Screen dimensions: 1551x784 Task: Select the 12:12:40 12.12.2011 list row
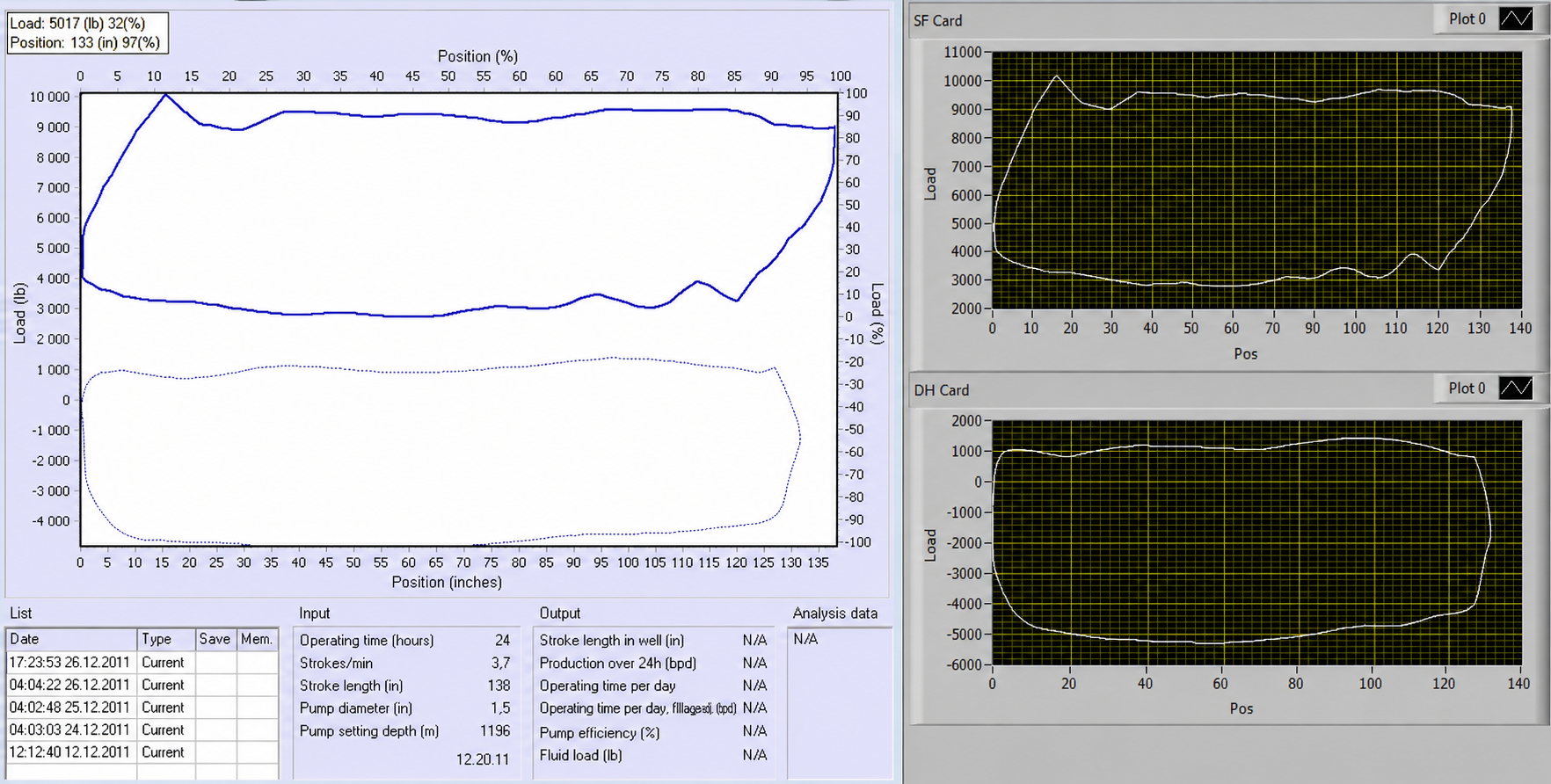(x=142, y=752)
